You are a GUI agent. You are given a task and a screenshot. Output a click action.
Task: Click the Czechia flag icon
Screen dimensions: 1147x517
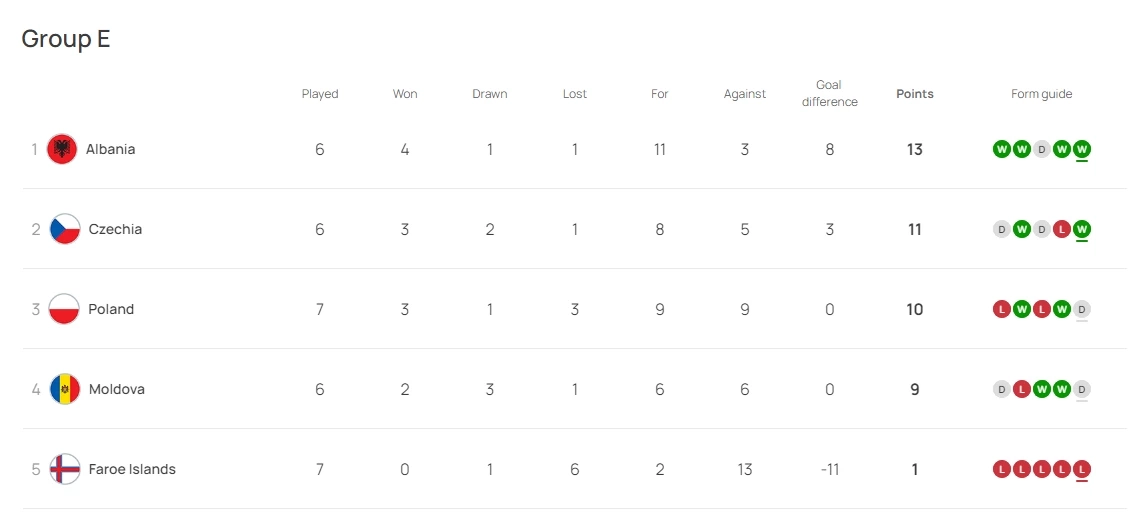click(x=65, y=229)
